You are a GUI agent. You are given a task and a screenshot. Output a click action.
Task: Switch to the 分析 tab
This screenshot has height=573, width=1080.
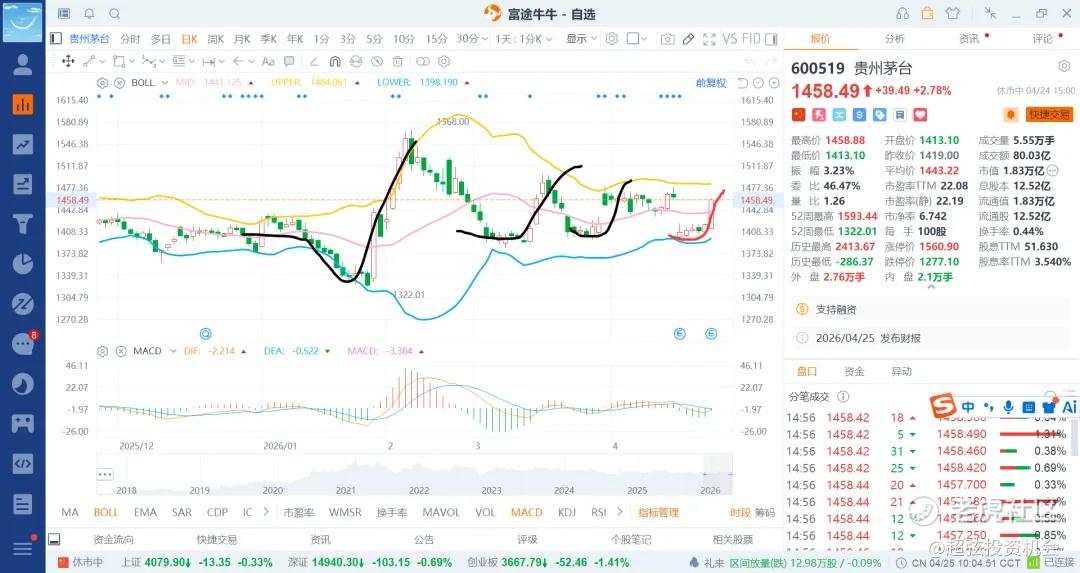[894, 39]
